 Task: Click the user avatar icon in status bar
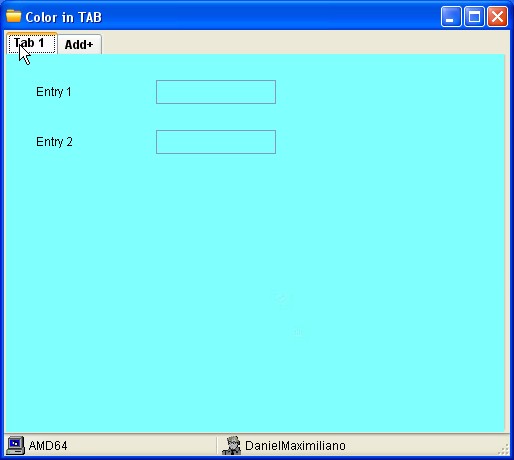coord(232,445)
